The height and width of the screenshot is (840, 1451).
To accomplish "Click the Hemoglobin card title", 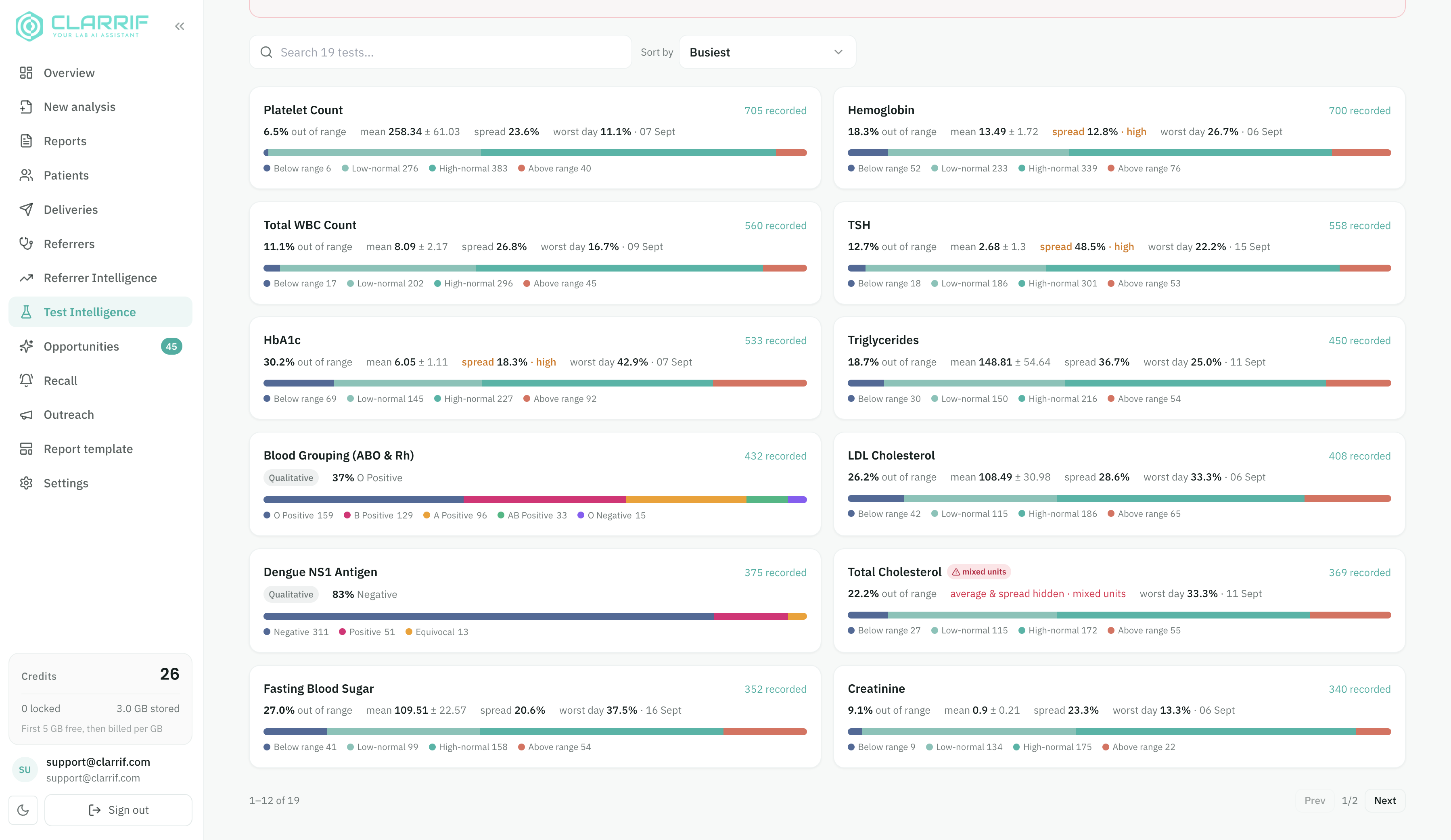I will click(x=880, y=110).
